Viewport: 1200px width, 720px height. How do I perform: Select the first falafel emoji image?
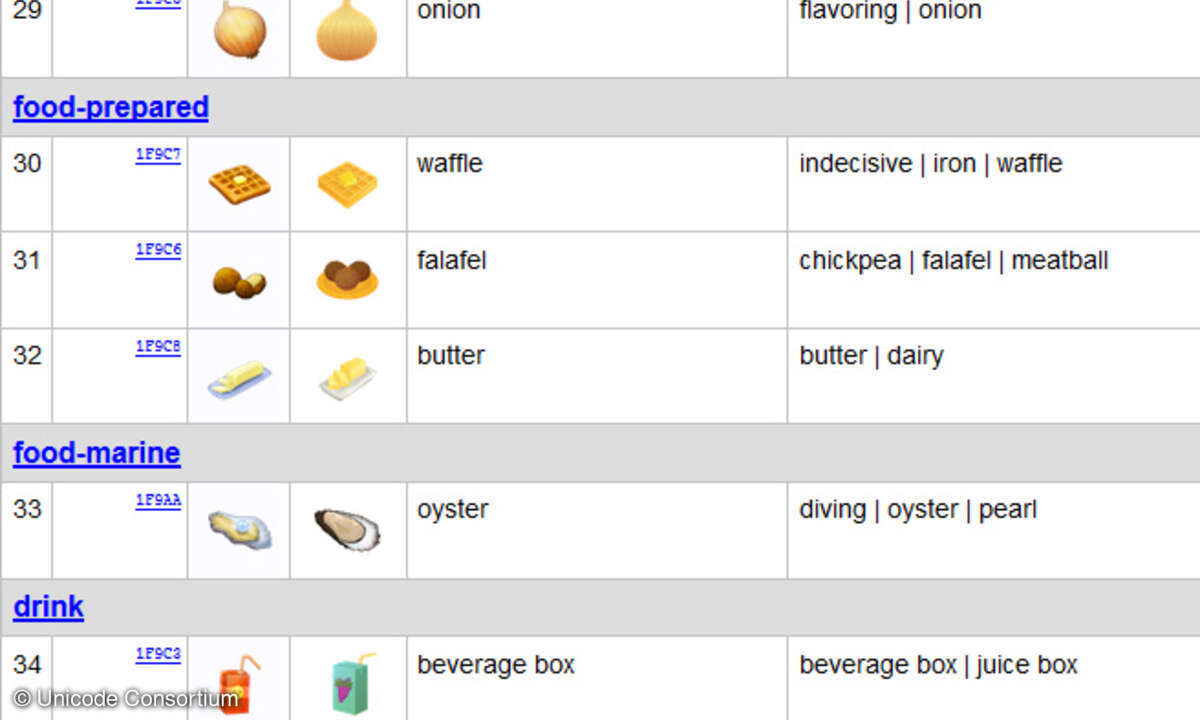tap(239, 282)
